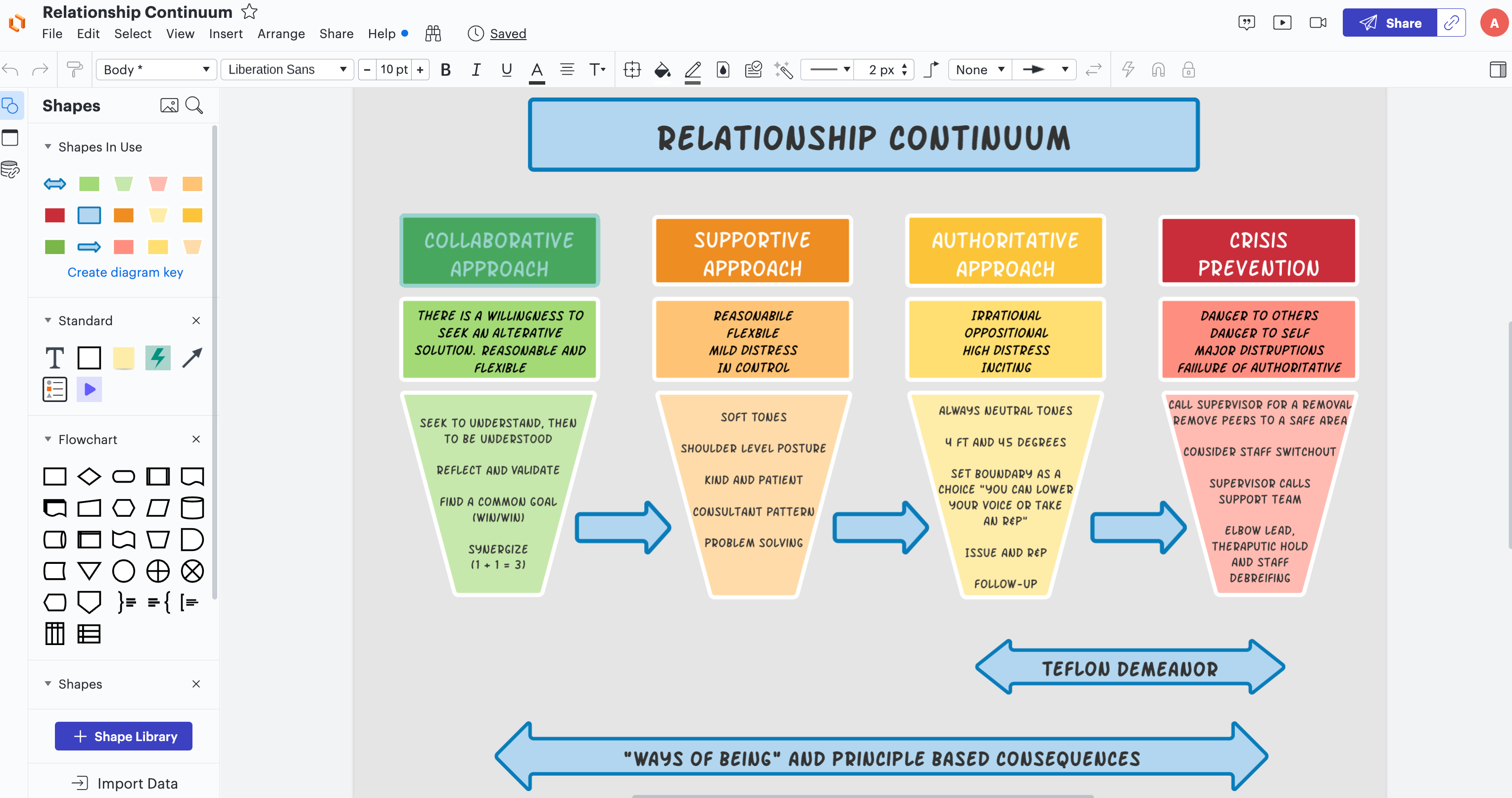
Task: Open the containers sidebar panel icon
Action: tap(10, 138)
